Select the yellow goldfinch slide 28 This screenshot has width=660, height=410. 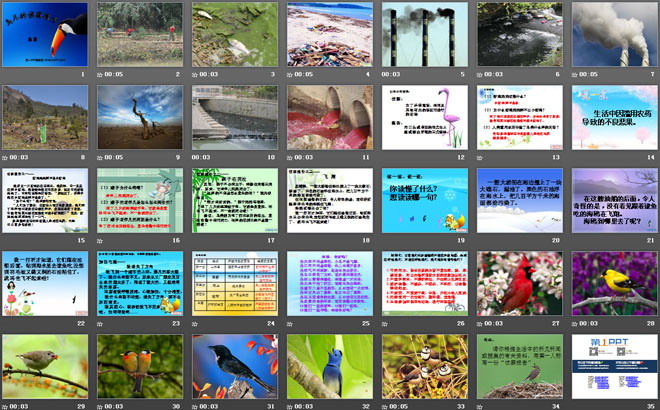coord(613,283)
